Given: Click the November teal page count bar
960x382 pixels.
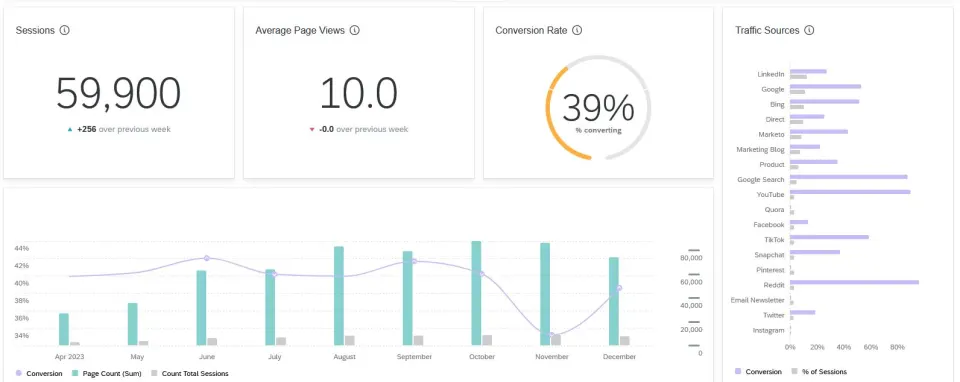Looking at the screenshot, I should point(544,294).
